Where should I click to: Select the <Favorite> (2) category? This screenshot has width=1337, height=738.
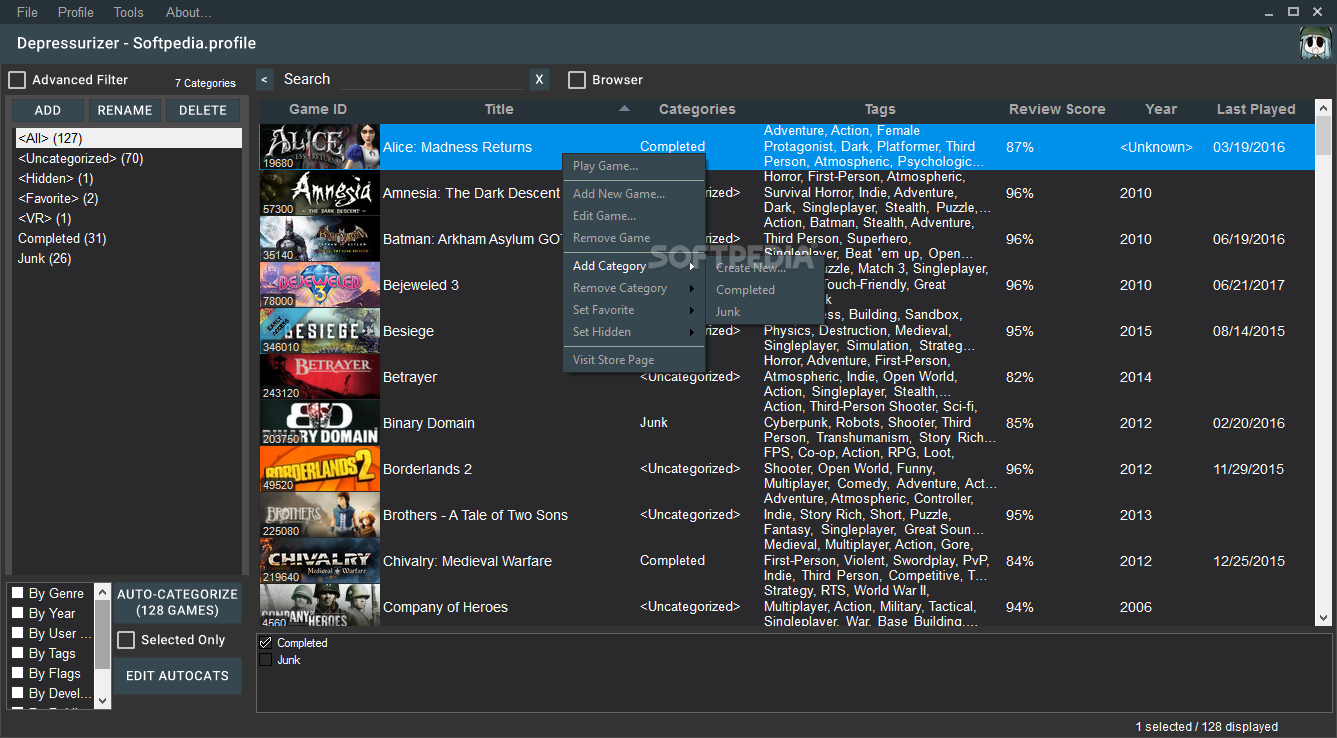coord(128,198)
